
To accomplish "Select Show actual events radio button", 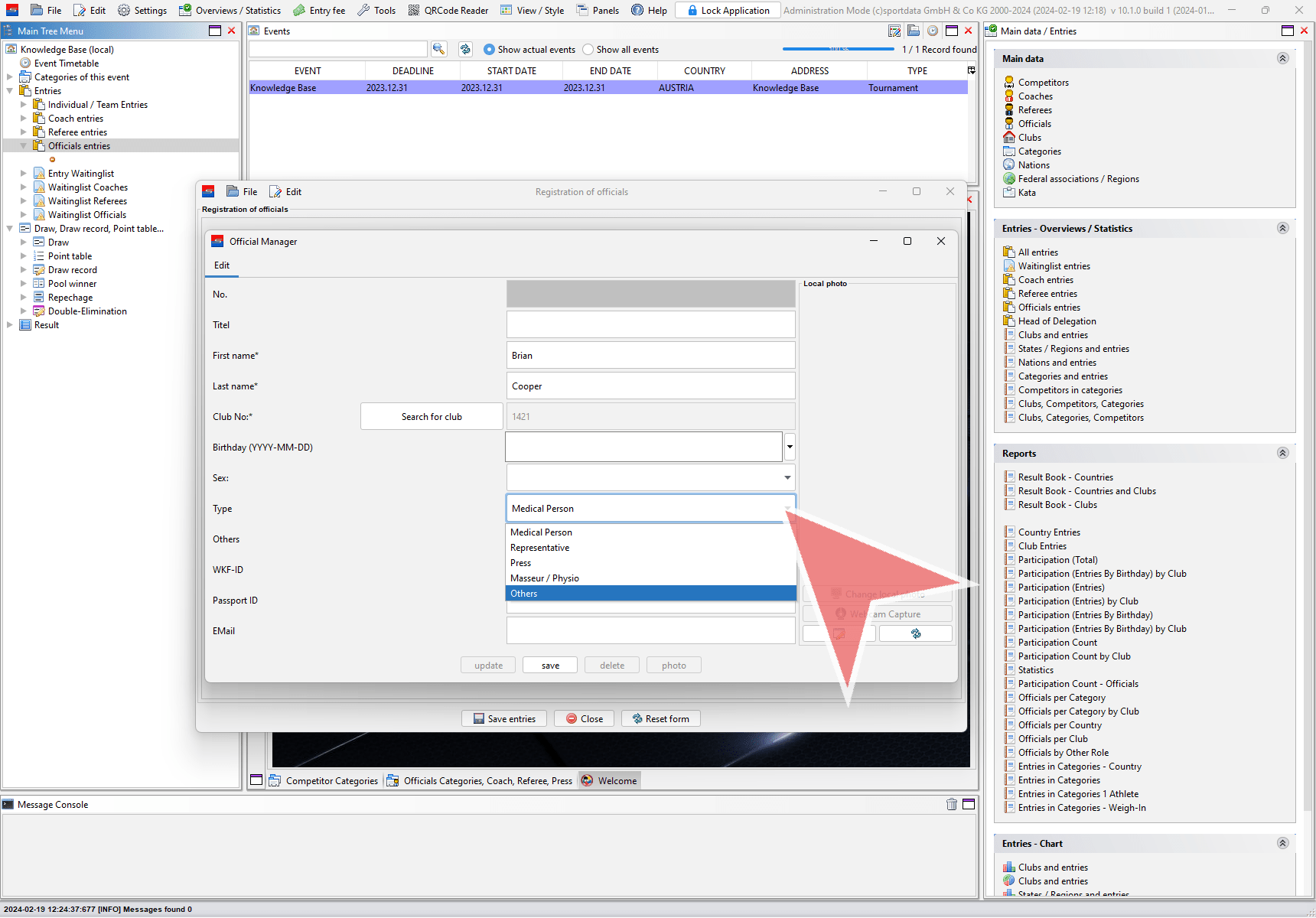I will pos(490,49).
